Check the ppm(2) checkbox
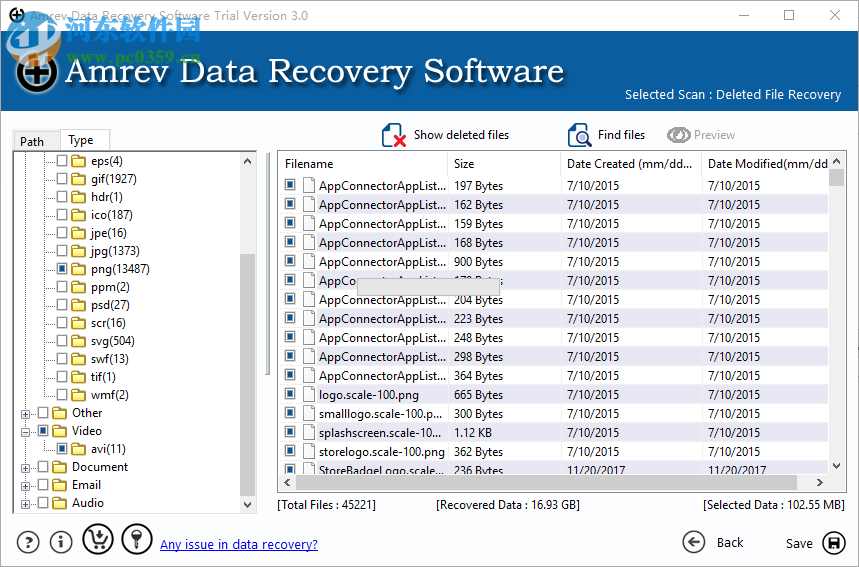The image size is (859, 567). click(x=62, y=287)
